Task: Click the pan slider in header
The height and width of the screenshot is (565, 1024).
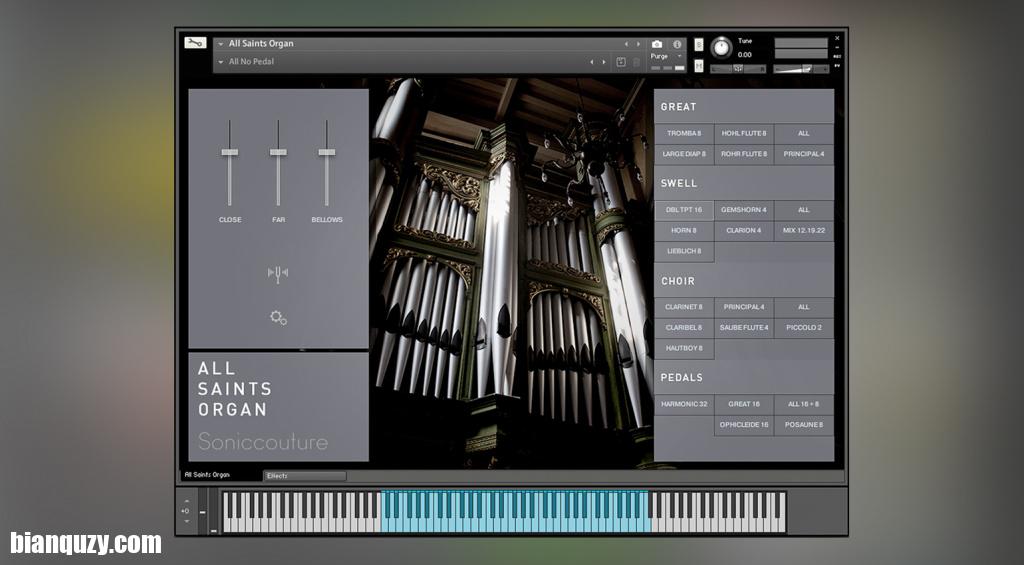Action: [738, 69]
